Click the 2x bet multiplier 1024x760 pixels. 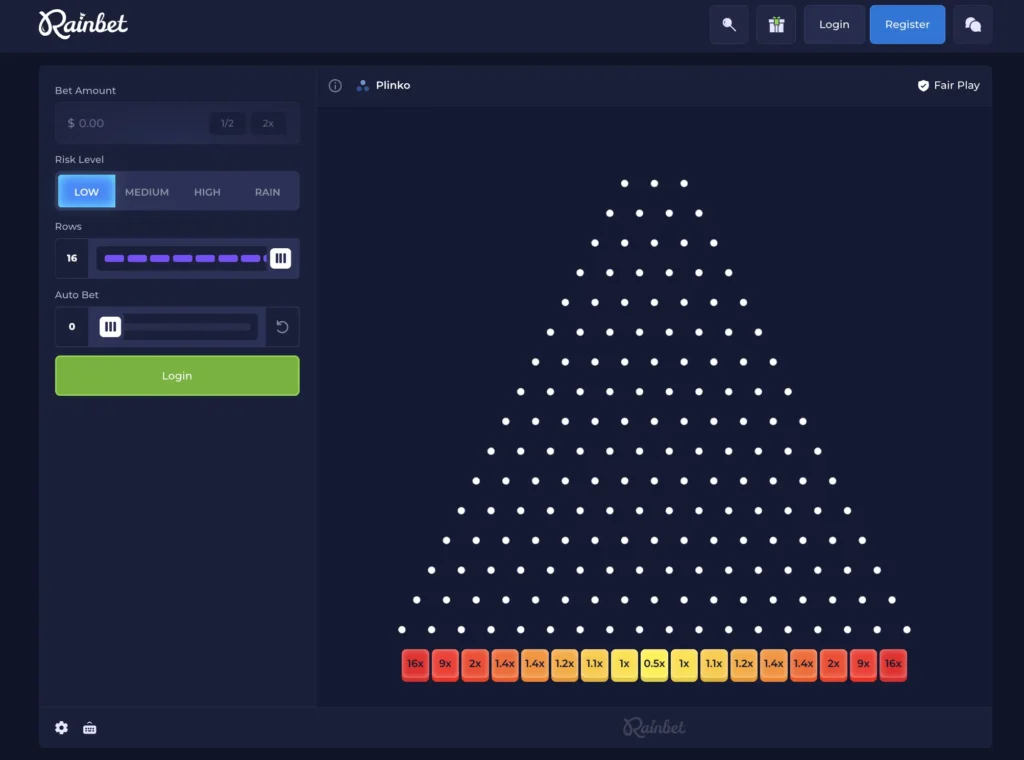[267, 123]
